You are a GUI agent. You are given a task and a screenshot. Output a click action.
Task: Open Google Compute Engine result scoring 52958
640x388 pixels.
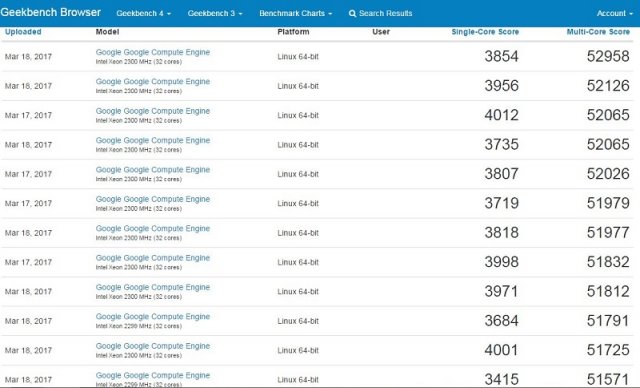point(153,52)
